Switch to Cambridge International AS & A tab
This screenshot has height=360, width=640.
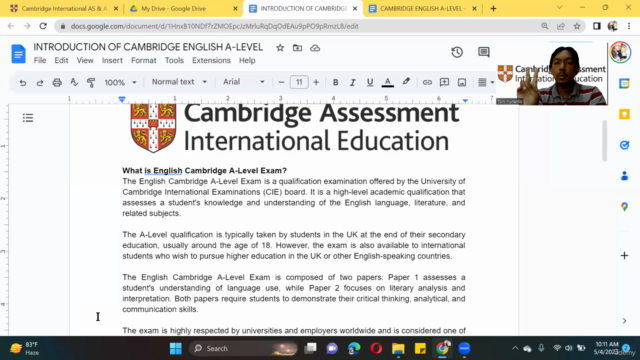point(64,8)
